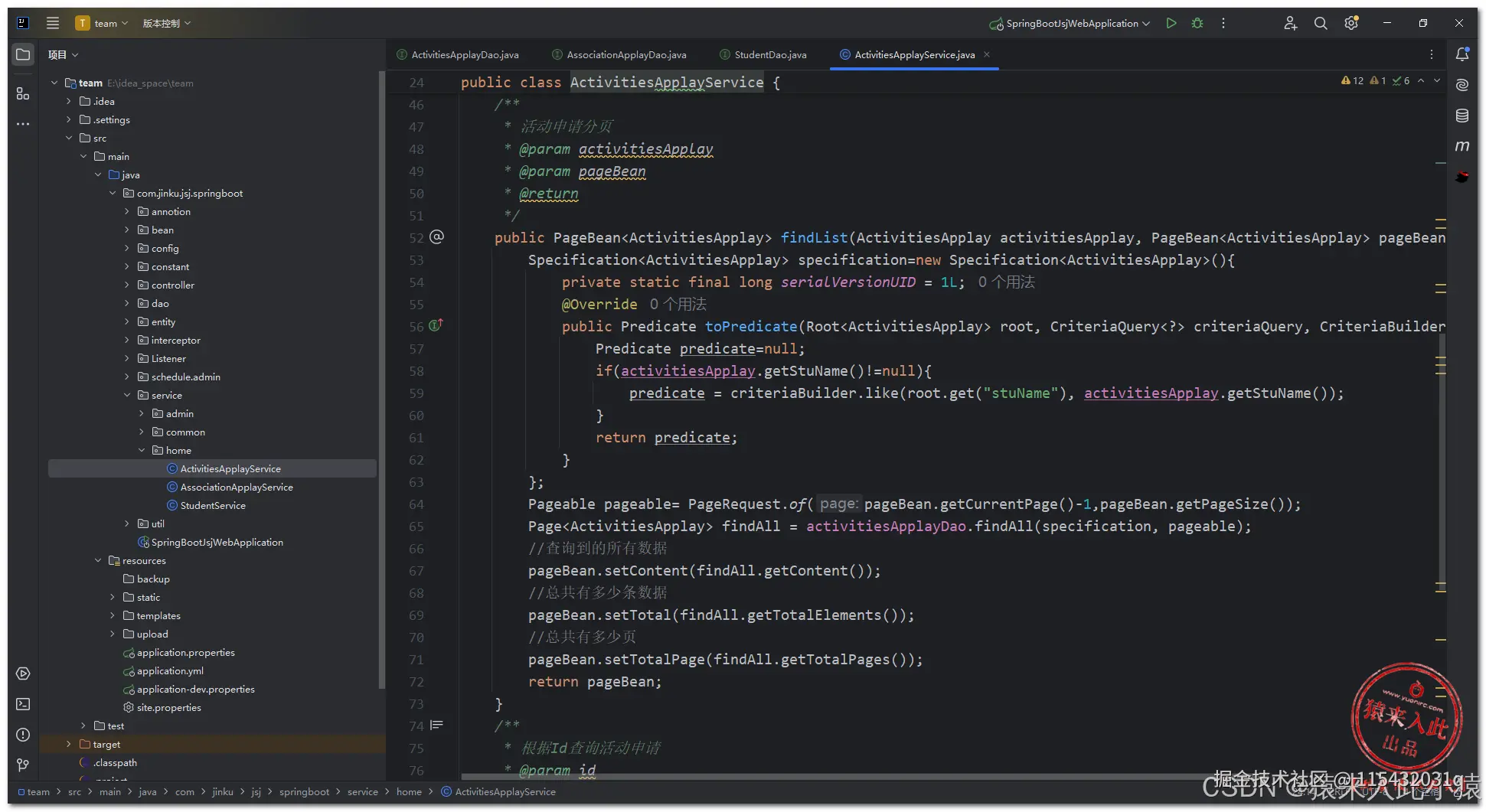Open the Services tool window
The height and width of the screenshot is (812, 1486).
[x=23, y=673]
